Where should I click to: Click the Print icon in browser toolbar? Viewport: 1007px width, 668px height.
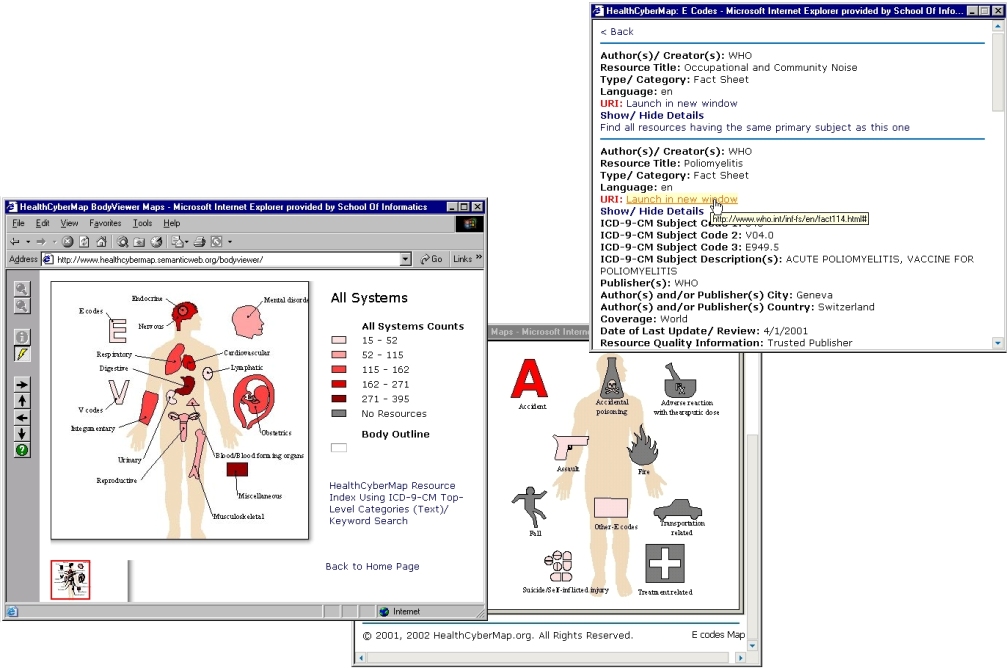coord(200,242)
